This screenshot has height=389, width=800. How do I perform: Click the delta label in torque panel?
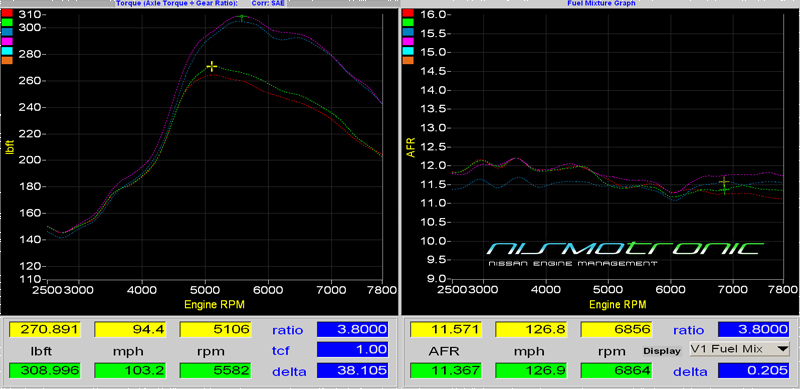tap(290, 372)
